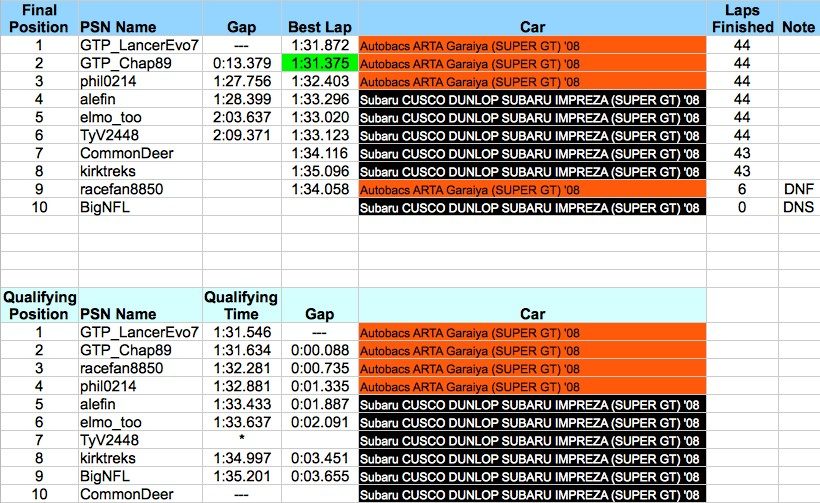Click the 'DNS' note cell
Screen dimensions: 820x503
coord(799,207)
